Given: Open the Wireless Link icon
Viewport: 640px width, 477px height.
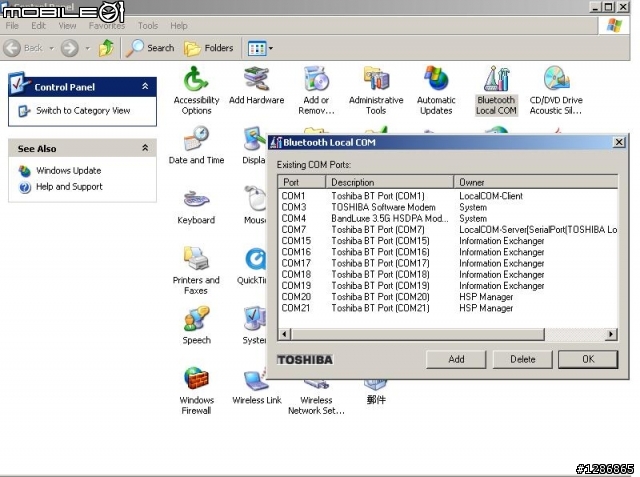Looking at the screenshot, I should pyautogui.click(x=256, y=386).
